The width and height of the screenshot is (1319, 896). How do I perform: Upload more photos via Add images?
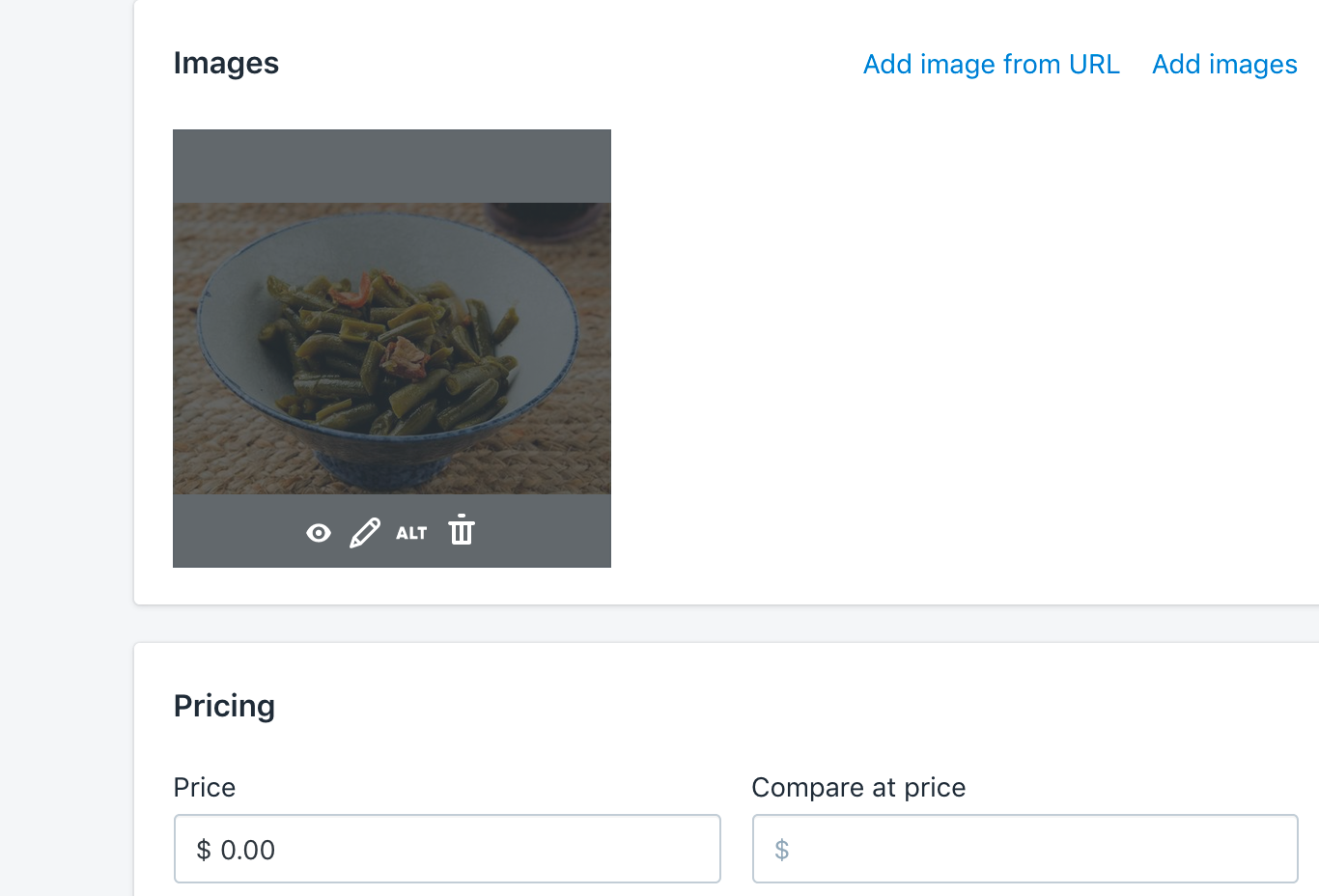coord(1224,64)
